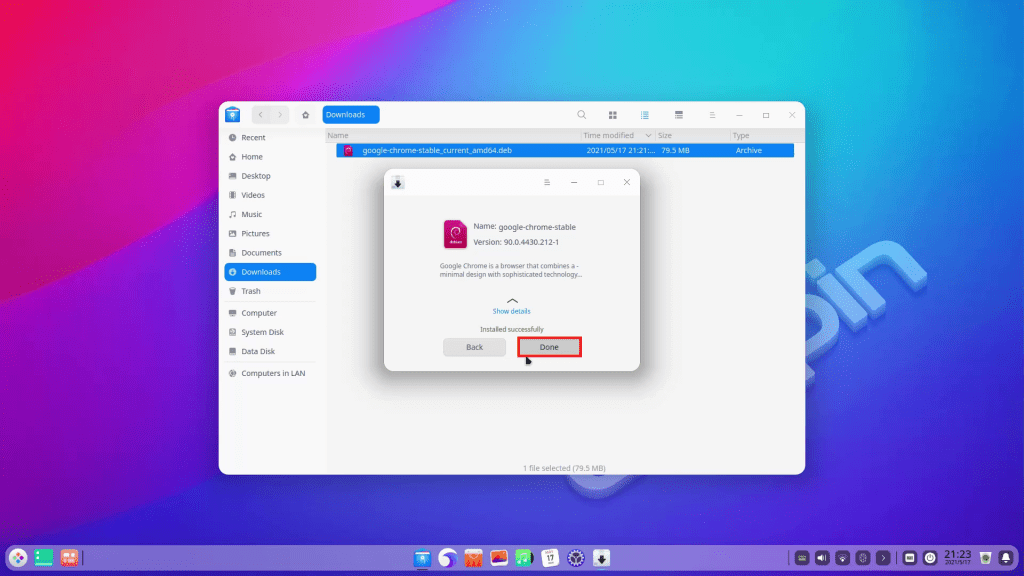Screen dimensions: 1024x576
Task: Switch file manager to list view
Action: (645, 115)
